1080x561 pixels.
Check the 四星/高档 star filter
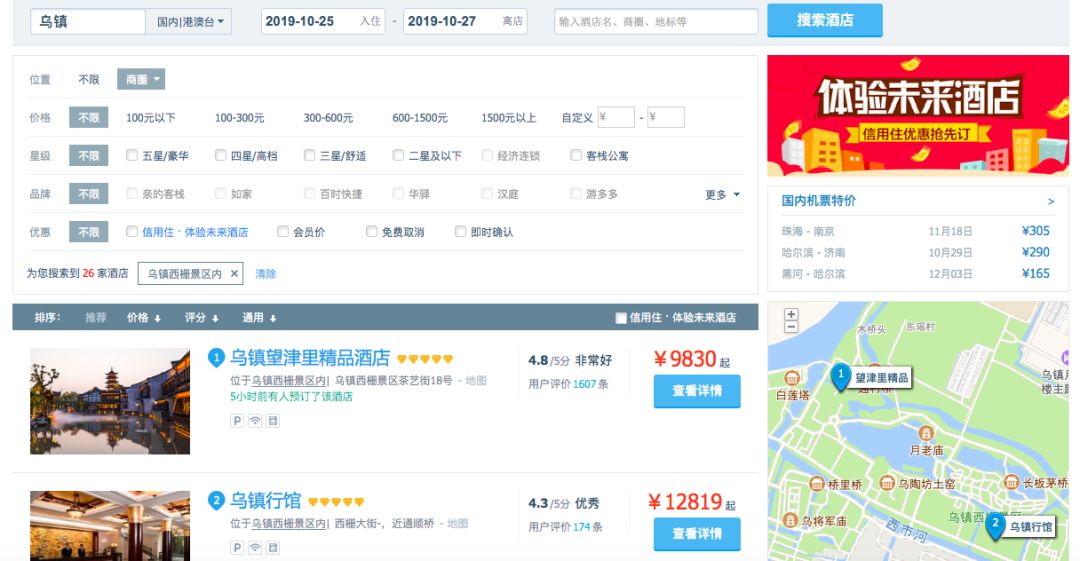(x=220, y=155)
